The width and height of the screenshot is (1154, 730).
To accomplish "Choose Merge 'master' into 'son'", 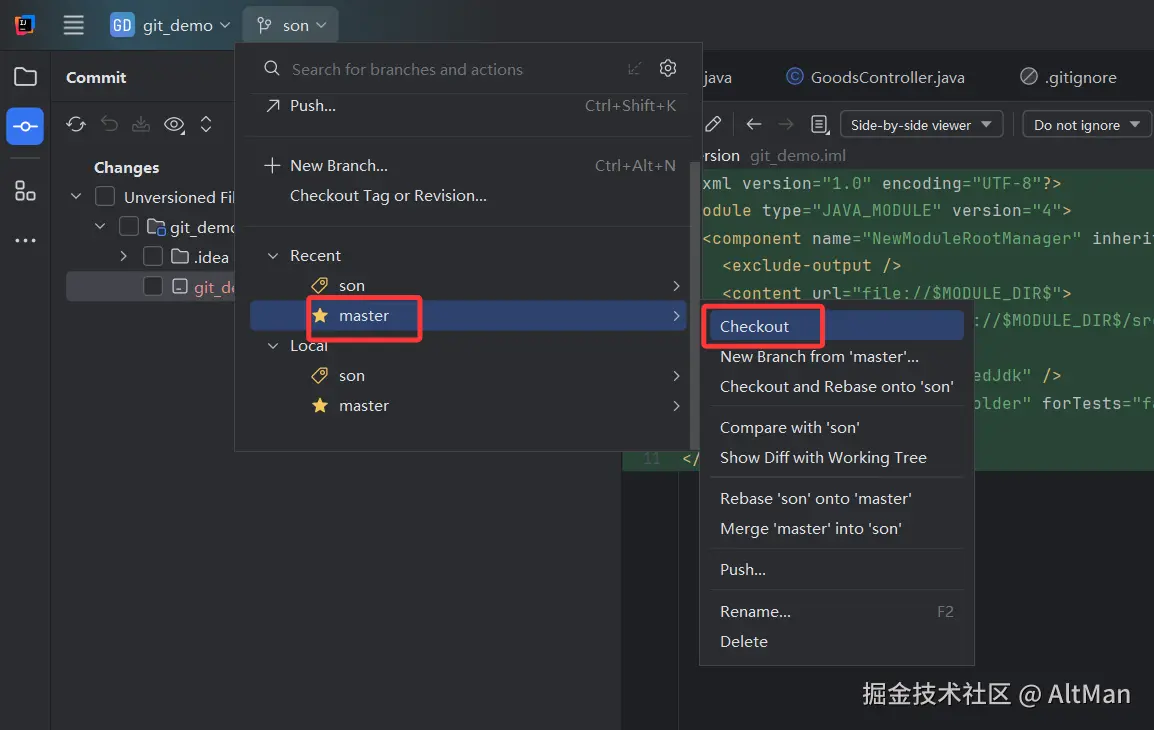I will 836,529.
